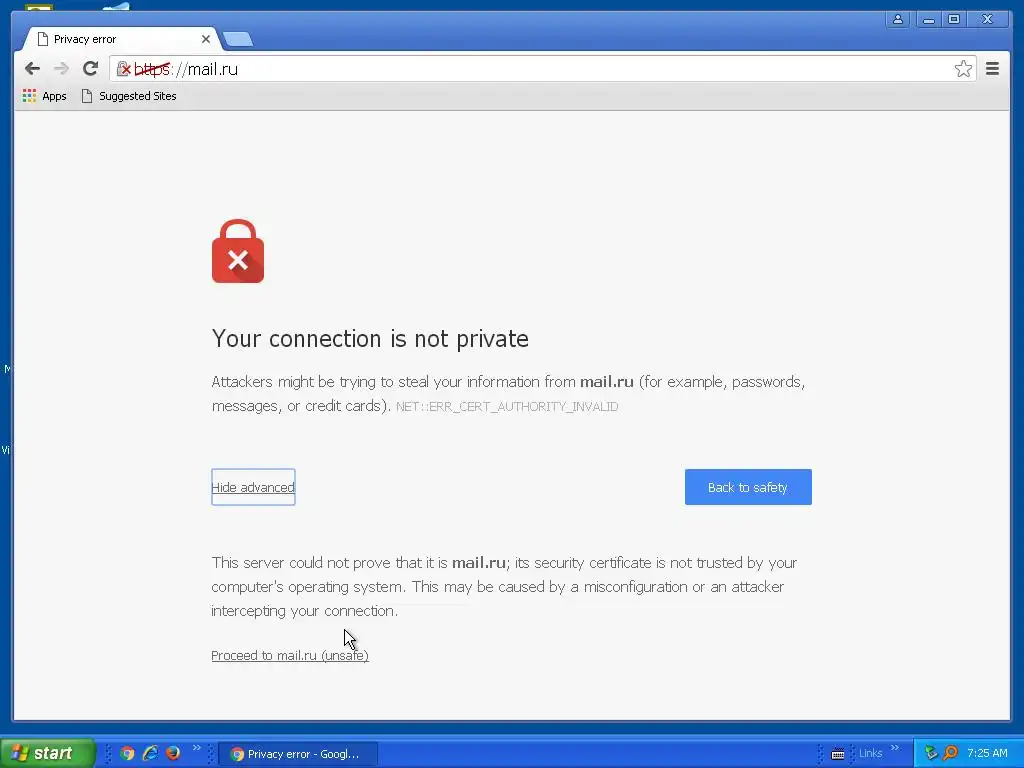Open the Windows start menu
This screenshot has height=768, width=1024.
pos(47,753)
